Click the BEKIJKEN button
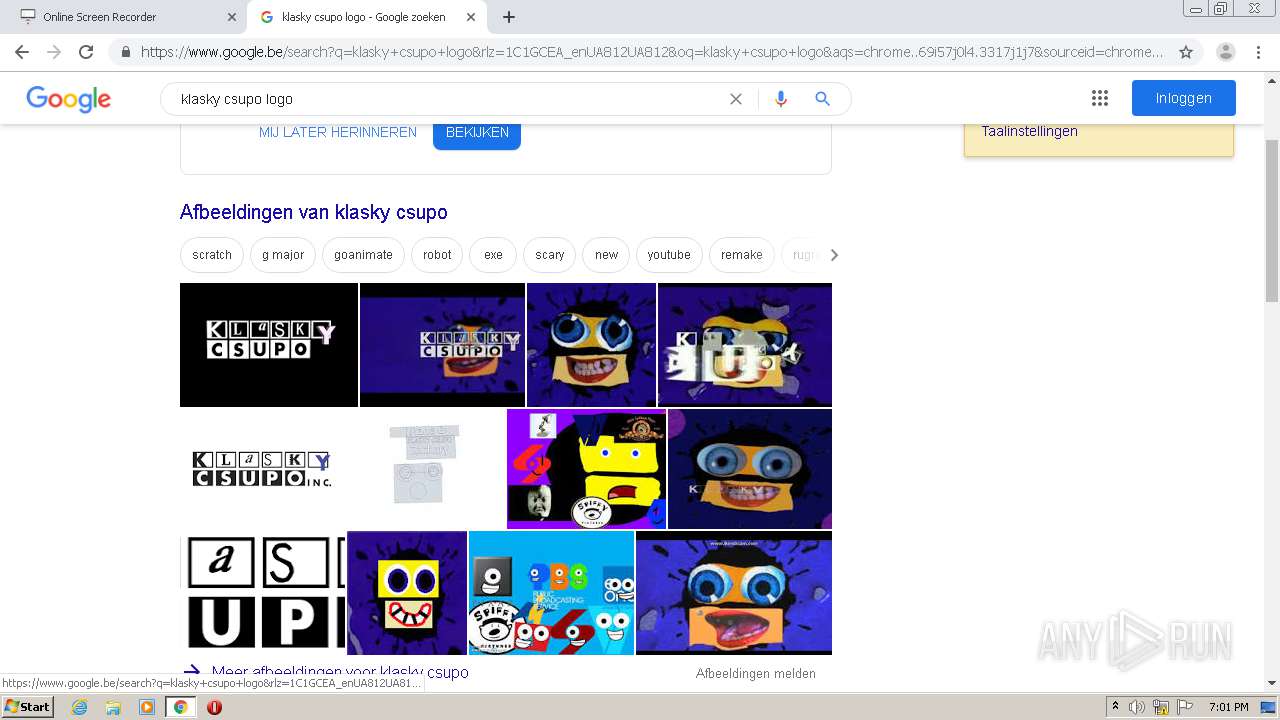Screen dimensions: 1280x720 [477, 133]
